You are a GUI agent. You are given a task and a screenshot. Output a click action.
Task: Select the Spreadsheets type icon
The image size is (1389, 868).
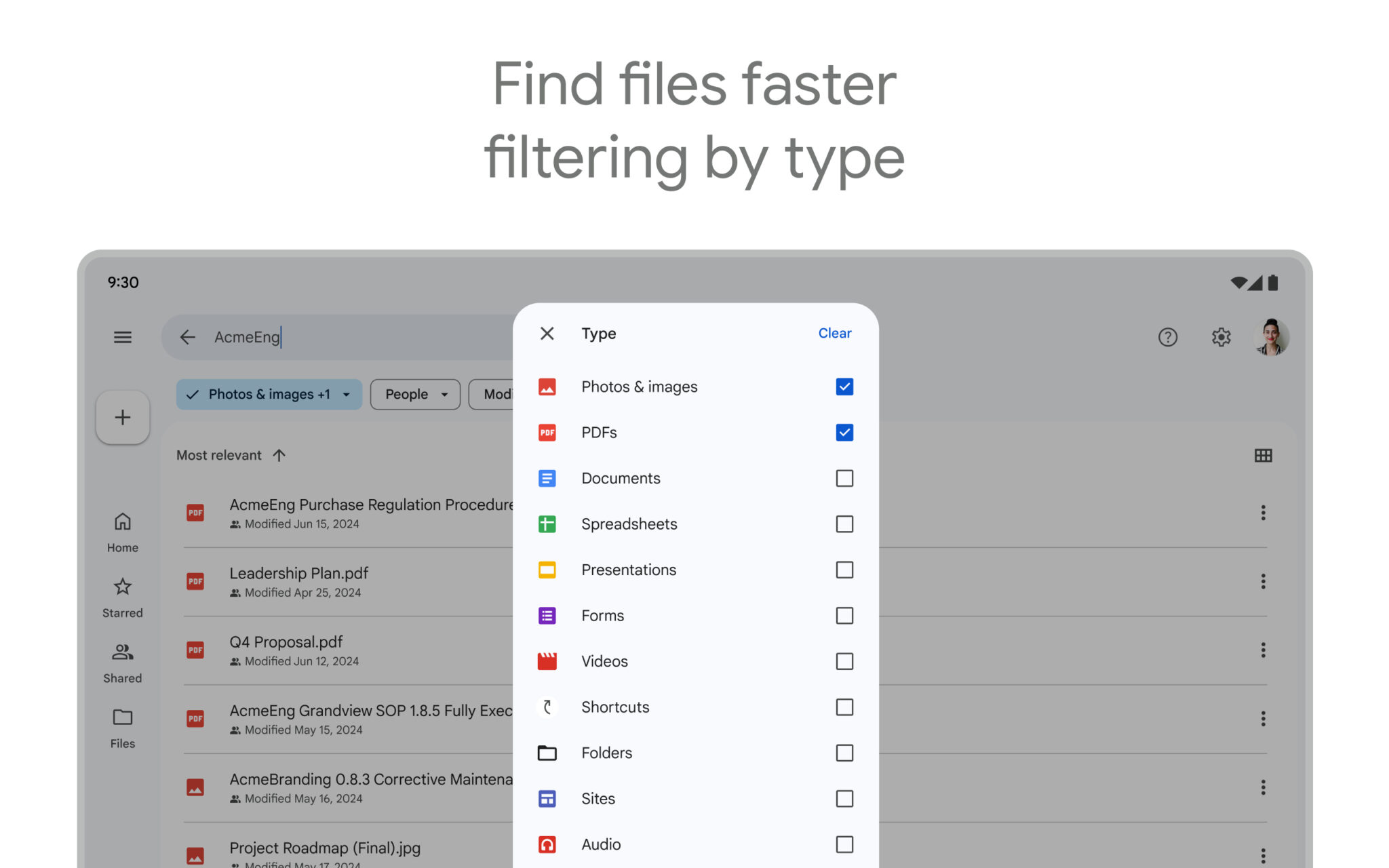pyautogui.click(x=547, y=524)
